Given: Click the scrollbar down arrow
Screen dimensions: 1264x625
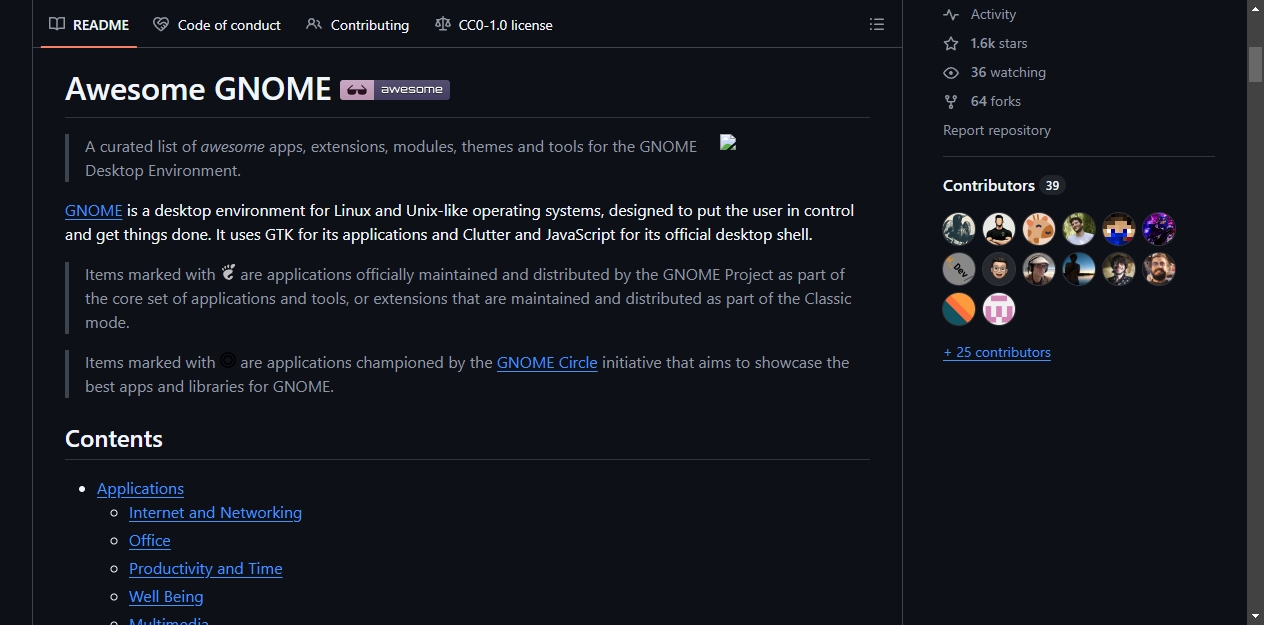Looking at the screenshot, I should click(x=1255, y=616).
